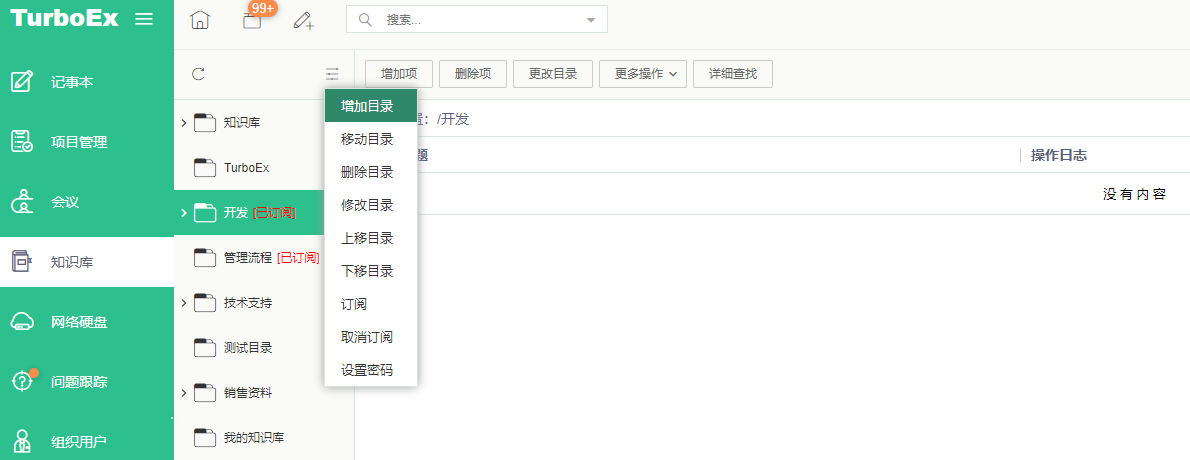Viewport: 1190px width, 460px height.
Task: Choose 订阅 from the popup menu
Action: [x=371, y=304]
